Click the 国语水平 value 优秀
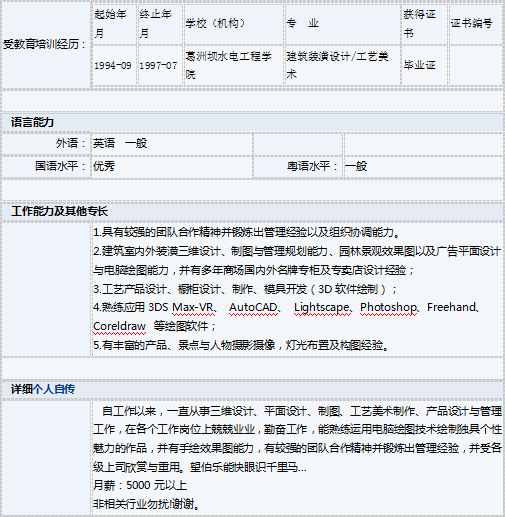This screenshot has width=505, height=517. [104, 166]
